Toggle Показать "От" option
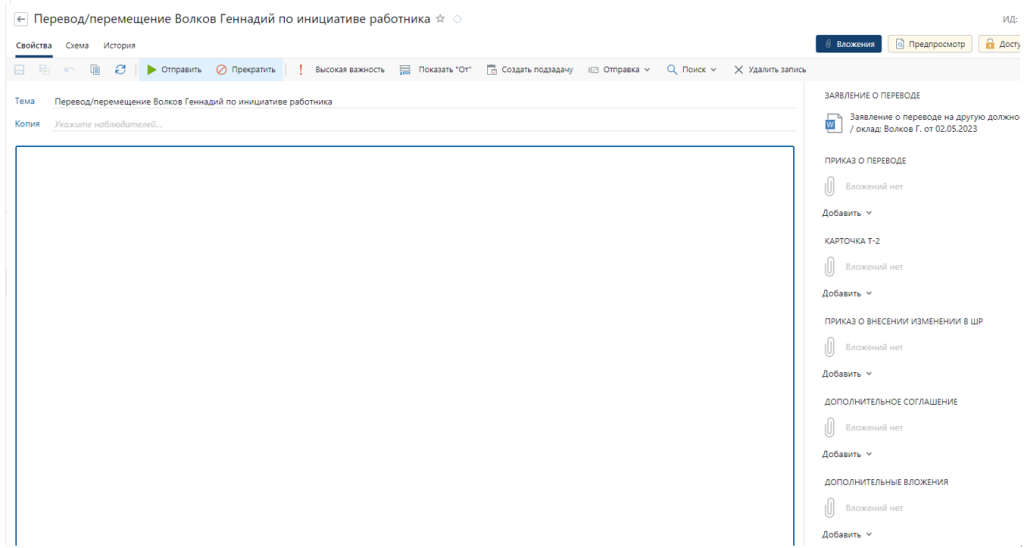 [x=435, y=70]
